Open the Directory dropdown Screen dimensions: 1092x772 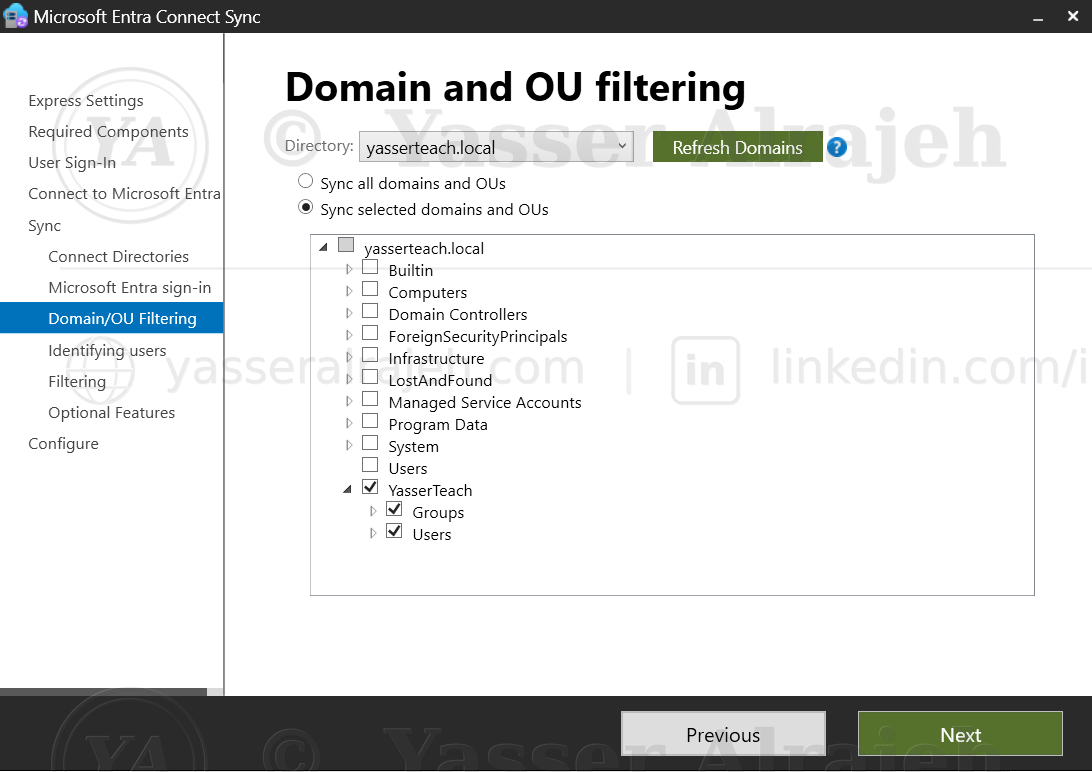pyautogui.click(x=496, y=147)
